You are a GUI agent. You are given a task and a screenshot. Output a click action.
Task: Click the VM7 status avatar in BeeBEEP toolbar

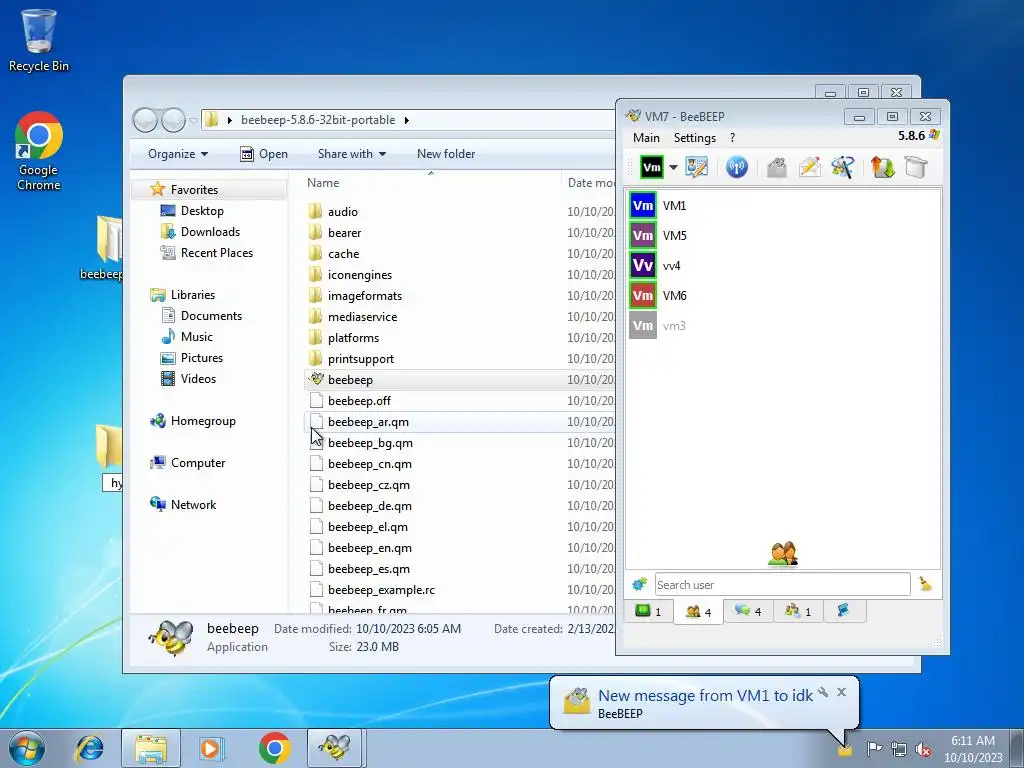pos(652,167)
